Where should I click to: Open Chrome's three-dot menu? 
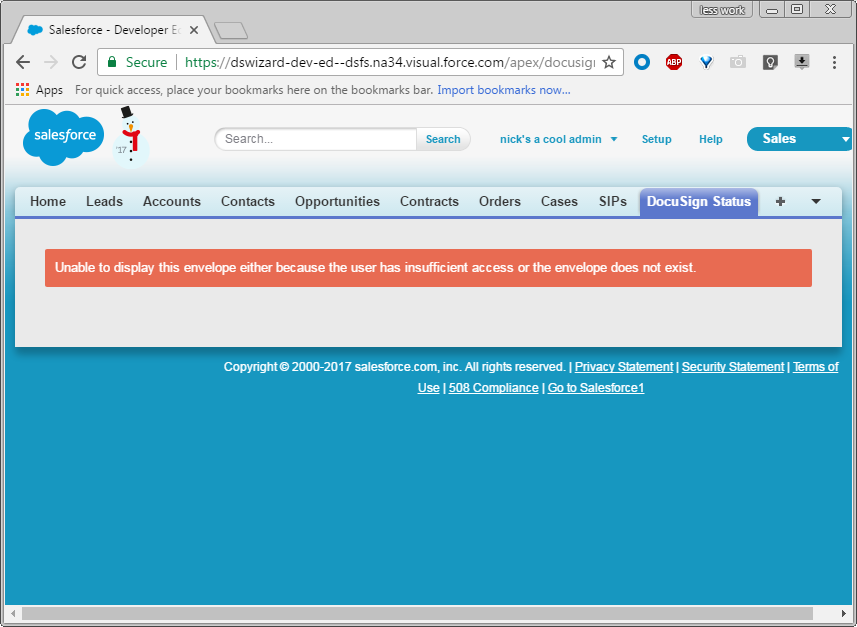coord(834,62)
